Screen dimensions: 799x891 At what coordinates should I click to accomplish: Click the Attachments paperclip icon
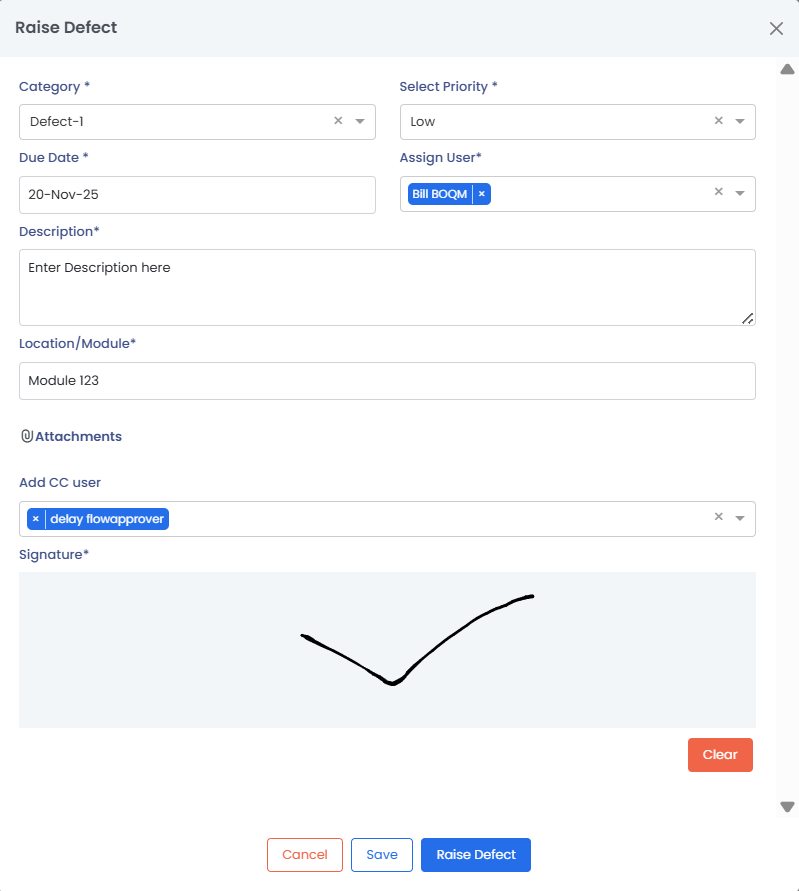tap(27, 436)
